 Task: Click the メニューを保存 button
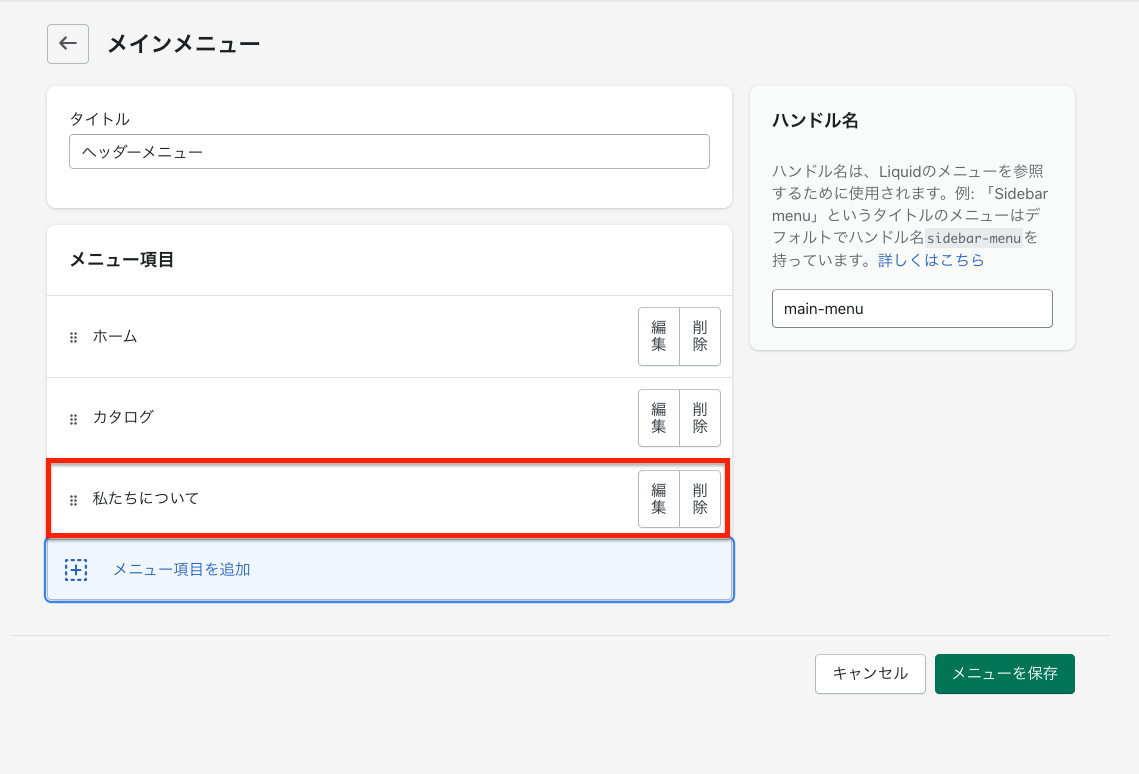point(1004,674)
